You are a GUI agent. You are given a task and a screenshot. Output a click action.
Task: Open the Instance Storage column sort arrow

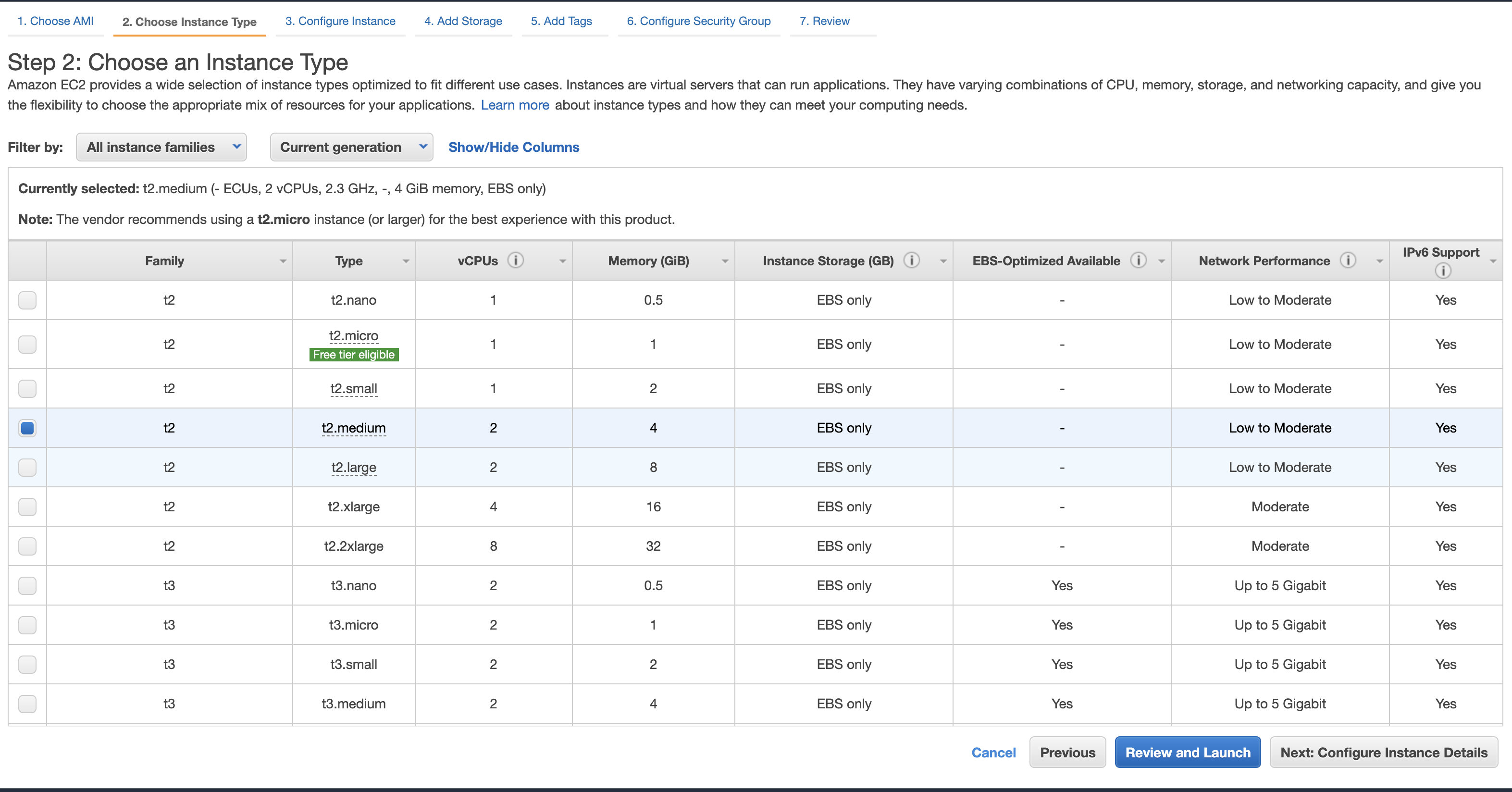coord(943,261)
